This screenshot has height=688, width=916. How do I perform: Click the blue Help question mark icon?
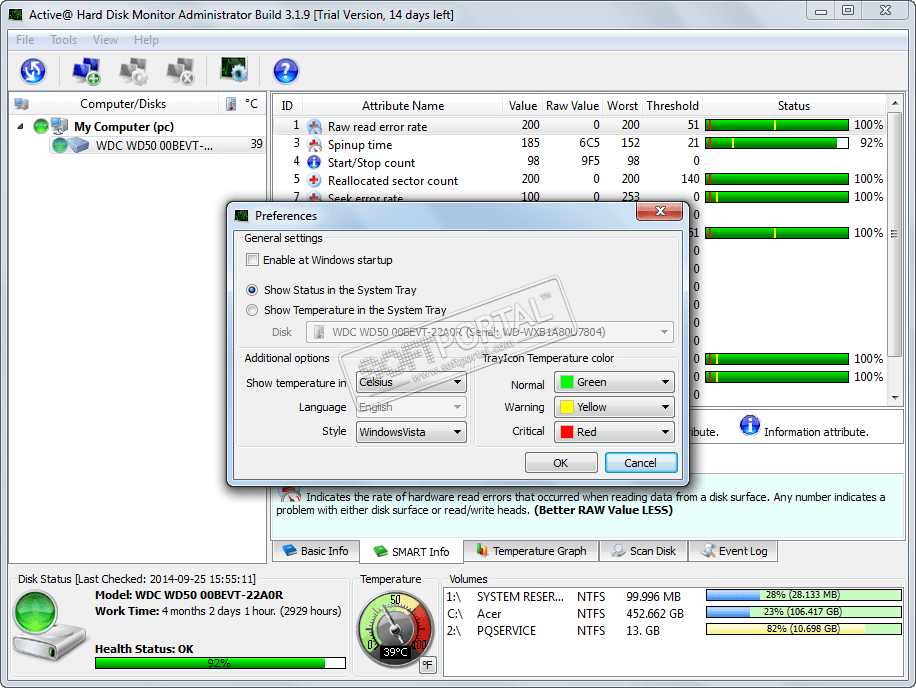(x=286, y=71)
